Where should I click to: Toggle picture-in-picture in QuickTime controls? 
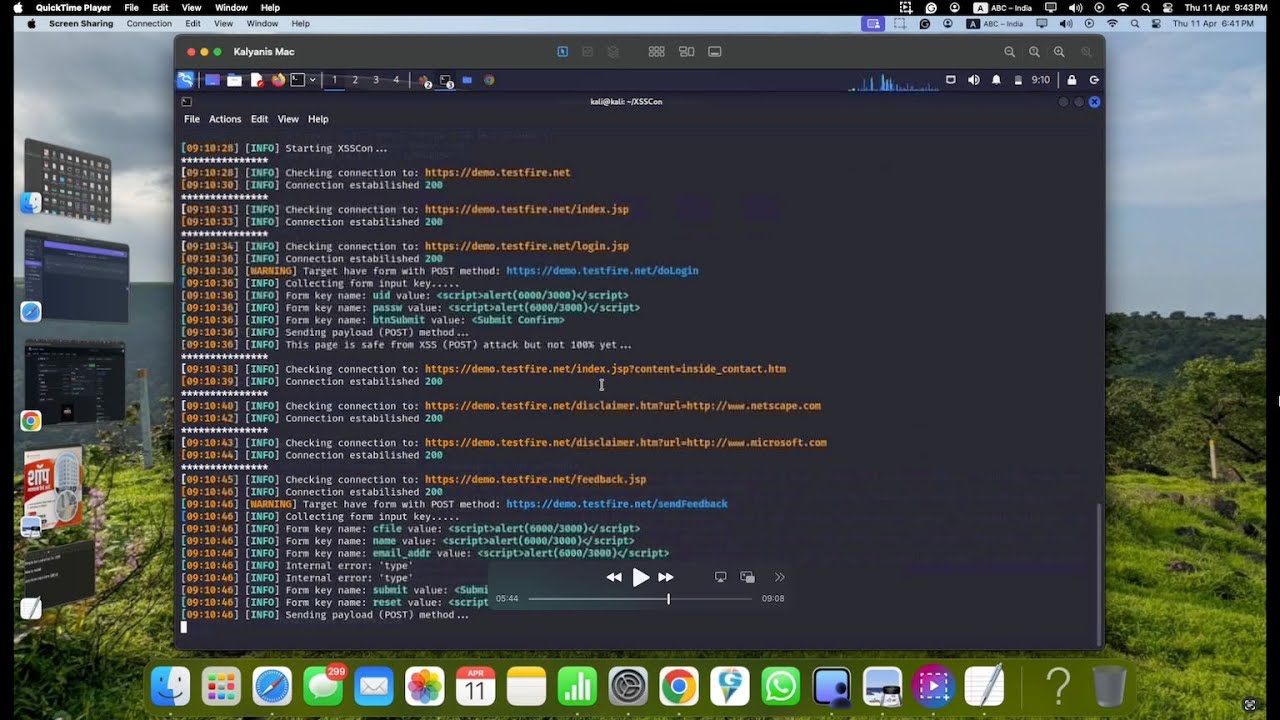point(747,577)
